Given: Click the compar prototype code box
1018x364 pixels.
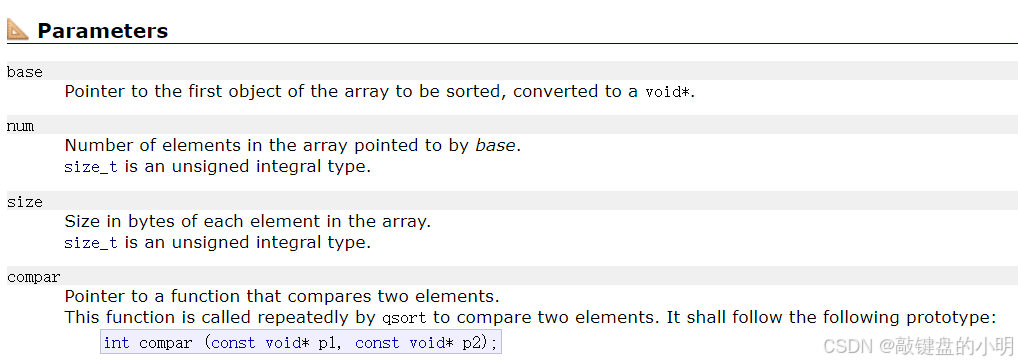Looking at the screenshot, I should click(301, 342).
